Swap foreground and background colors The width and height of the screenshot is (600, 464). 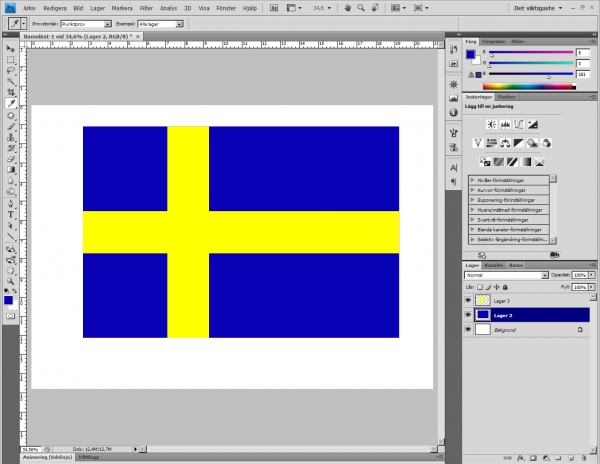tap(15, 291)
